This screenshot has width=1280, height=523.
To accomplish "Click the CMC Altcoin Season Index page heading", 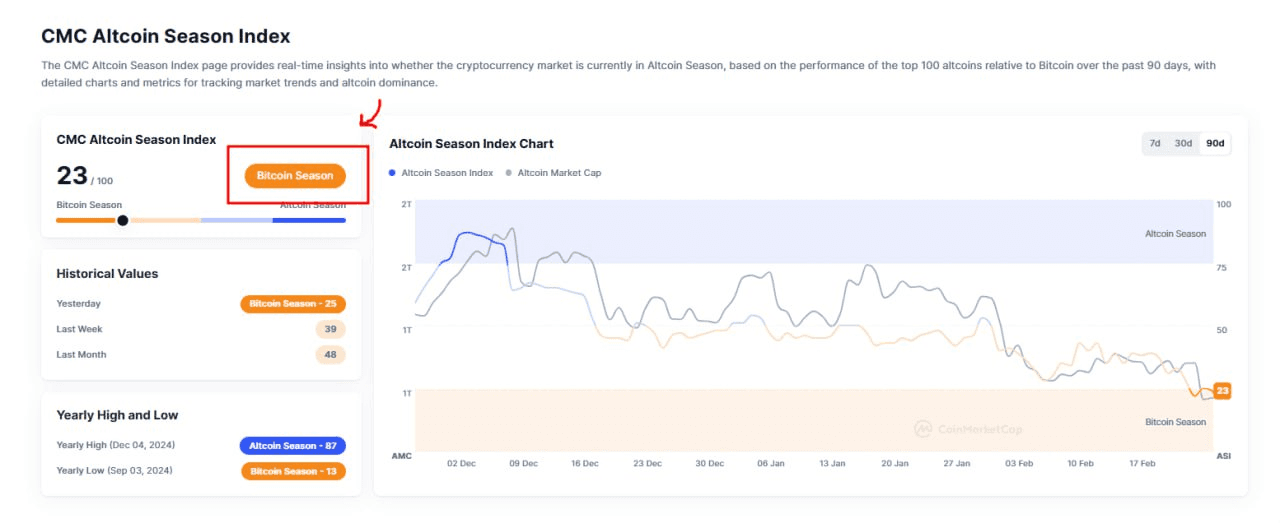I will coord(165,36).
